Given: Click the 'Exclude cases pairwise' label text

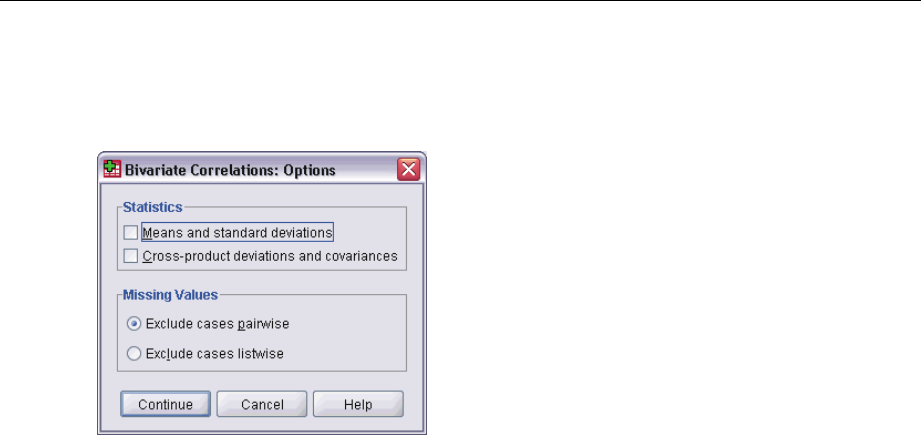Looking at the screenshot, I should pyautogui.click(x=217, y=323).
